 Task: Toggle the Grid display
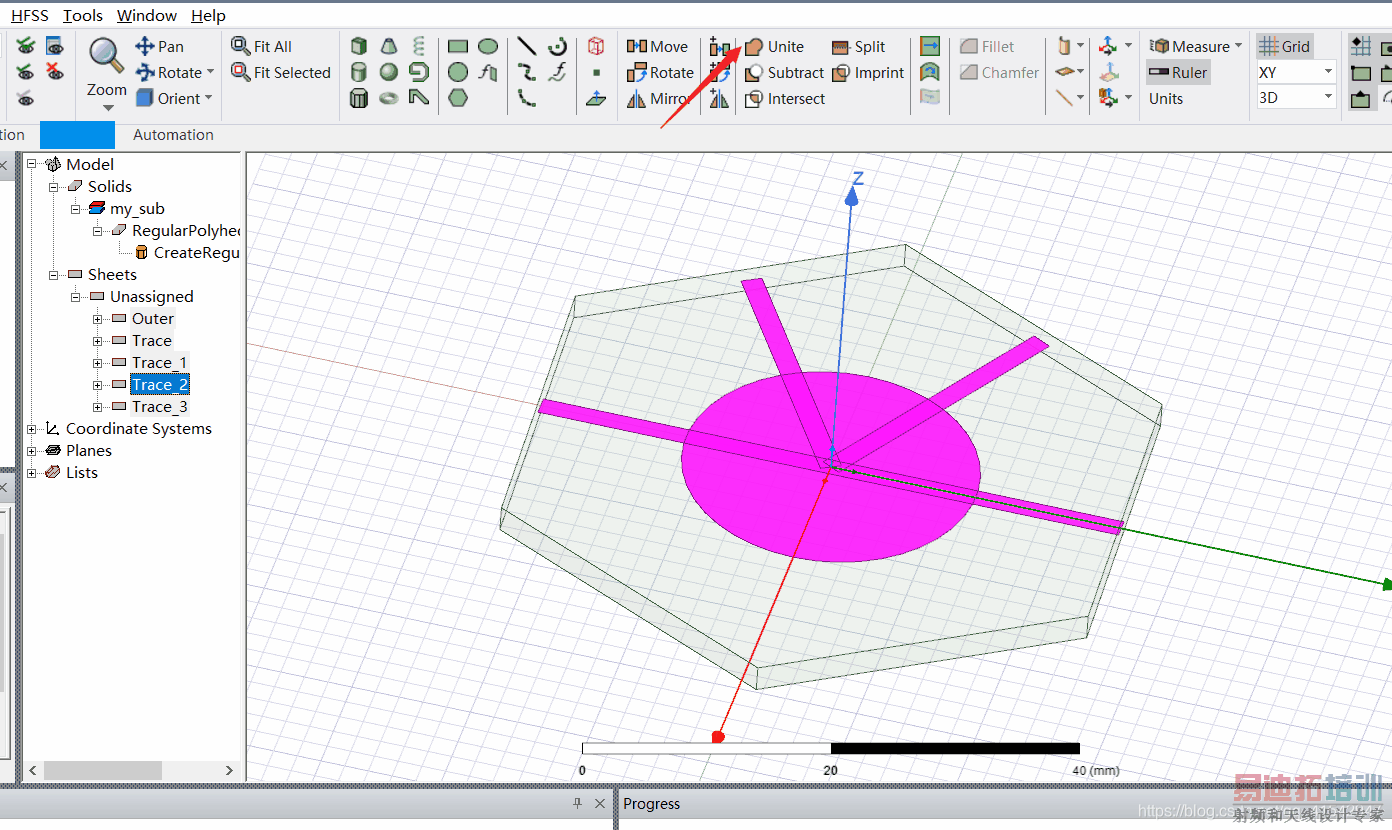[1285, 47]
